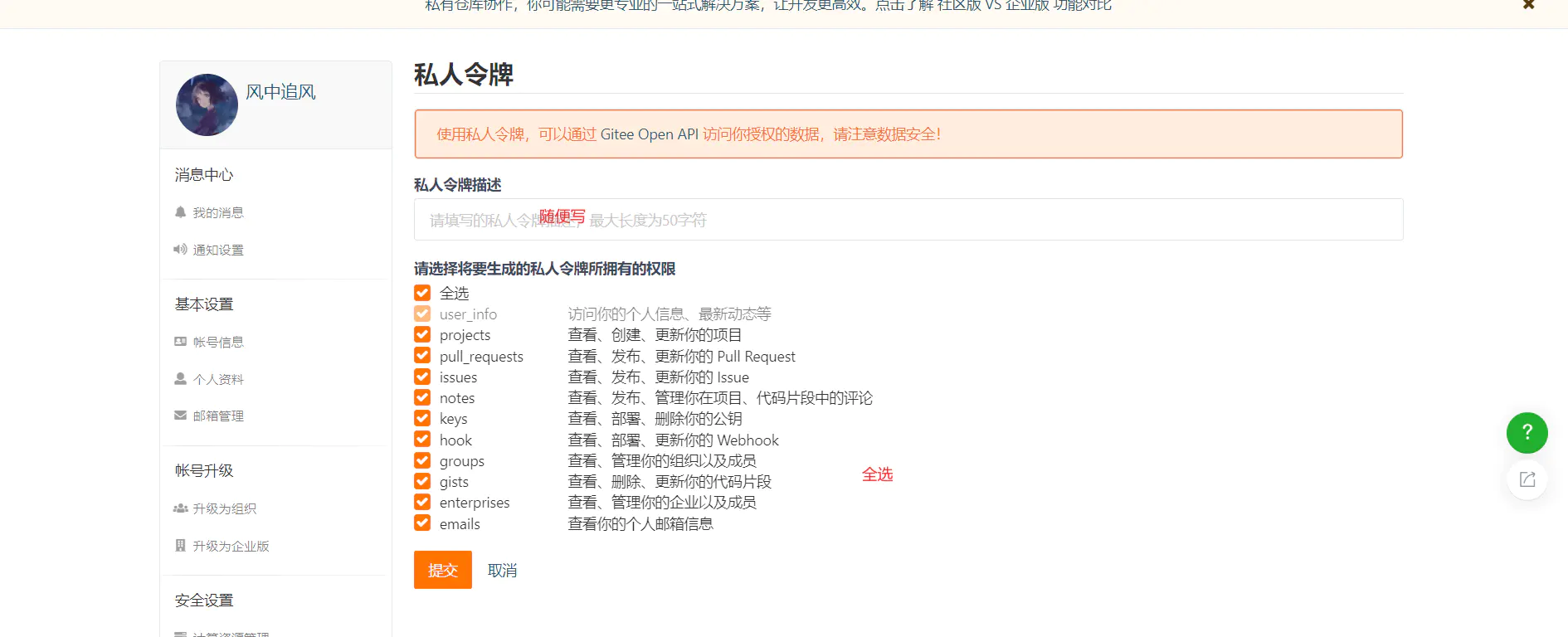Click the groups permission label
1568x637 pixels.
(x=462, y=461)
